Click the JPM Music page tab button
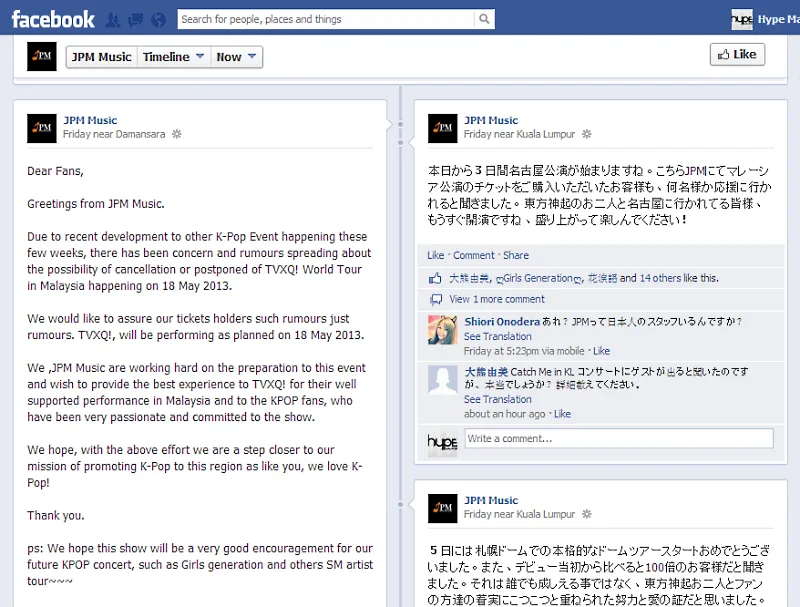The width and height of the screenshot is (800, 607). [x=102, y=57]
